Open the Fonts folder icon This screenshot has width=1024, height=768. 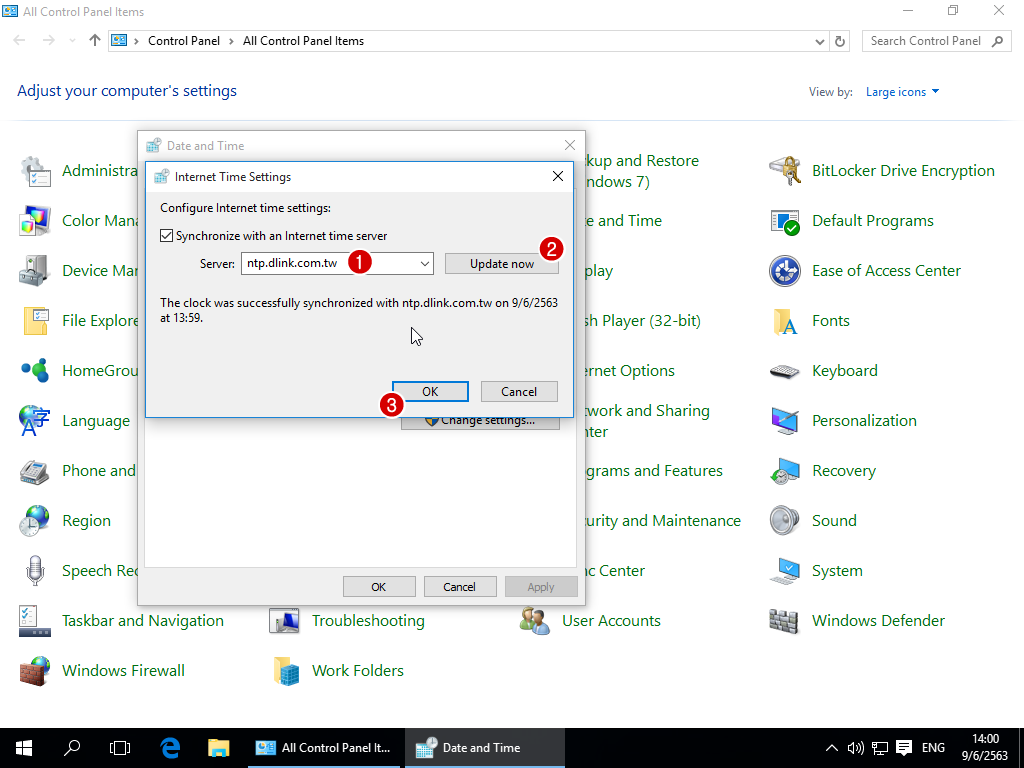(785, 321)
